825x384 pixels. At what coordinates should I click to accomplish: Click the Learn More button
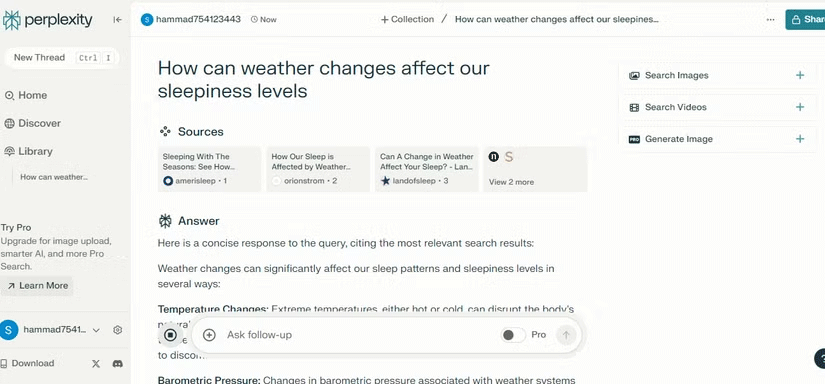pyautogui.click(x=37, y=286)
